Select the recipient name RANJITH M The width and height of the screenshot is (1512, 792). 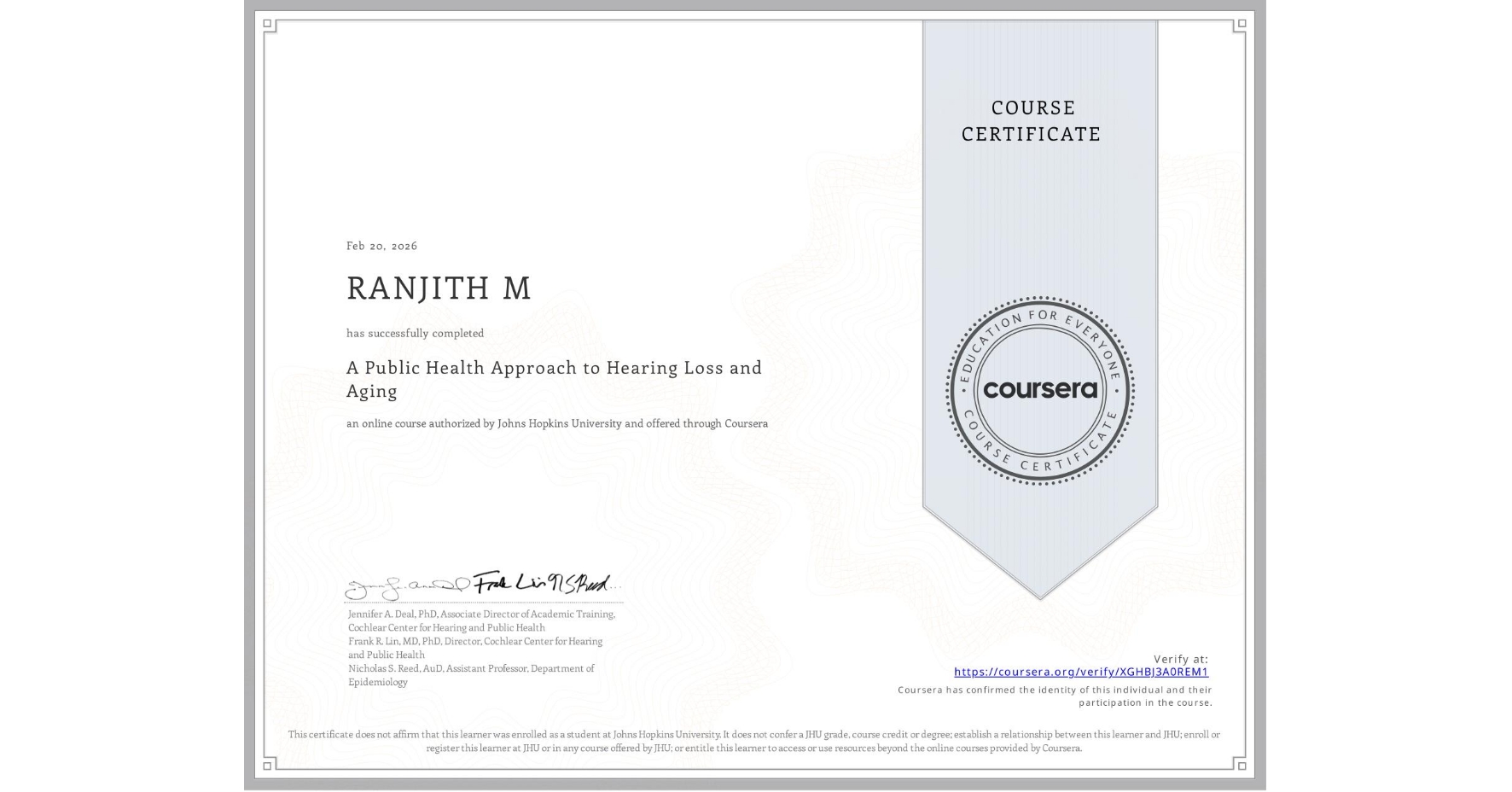pyautogui.click(x=438, y=288)
